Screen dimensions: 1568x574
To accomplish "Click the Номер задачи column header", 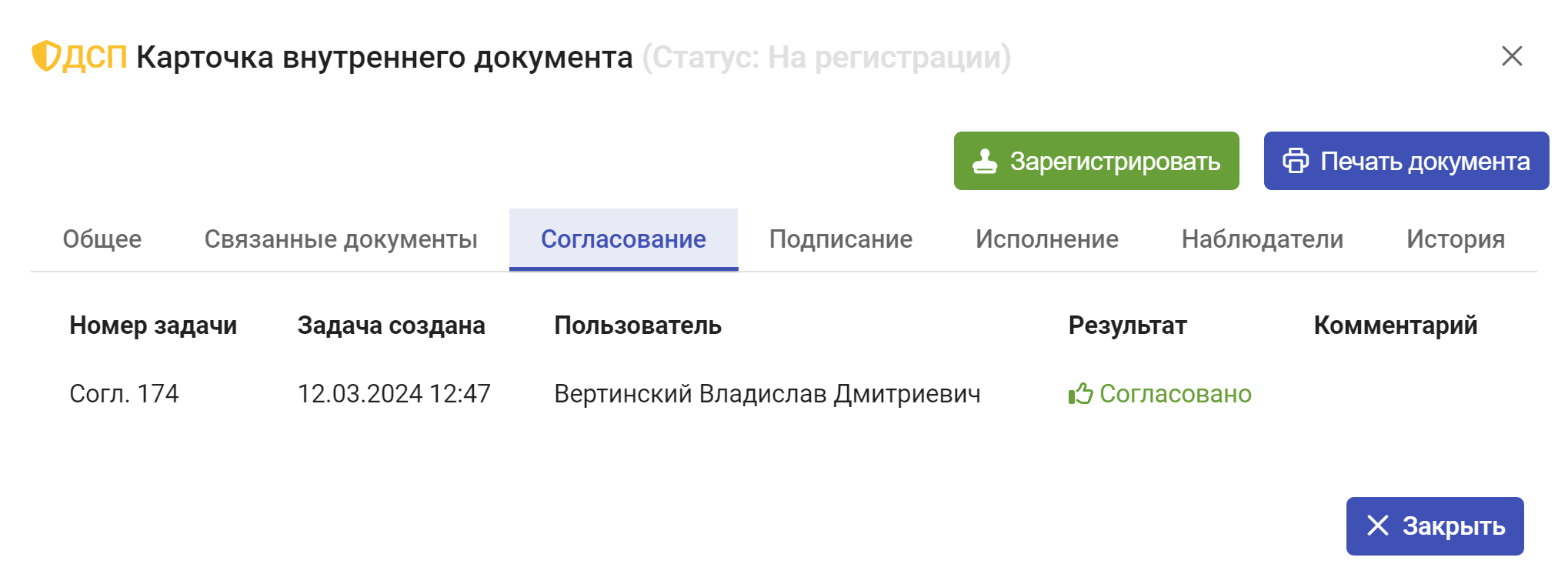I will click(x=153, y=325).
